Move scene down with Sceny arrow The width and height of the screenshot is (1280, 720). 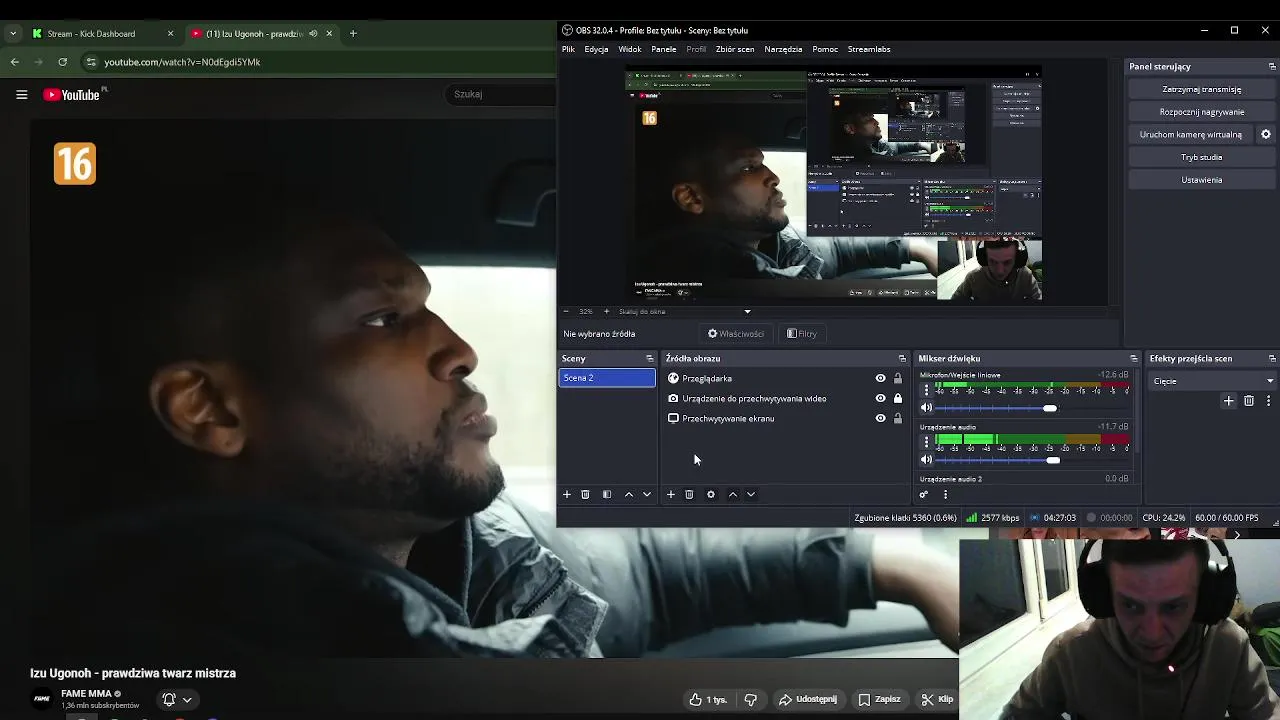(x=647, y=494)
